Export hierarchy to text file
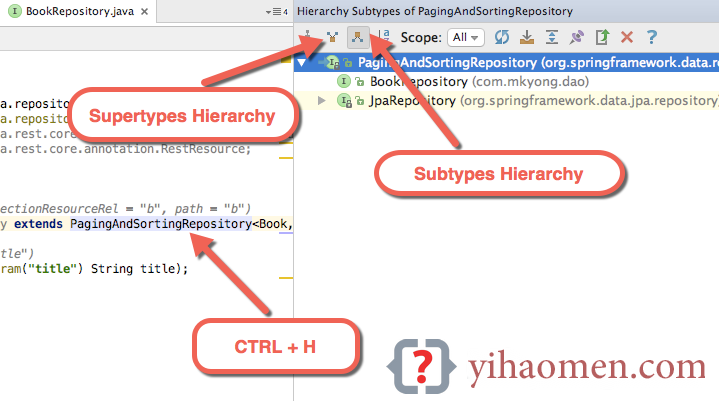 [602, 37]
